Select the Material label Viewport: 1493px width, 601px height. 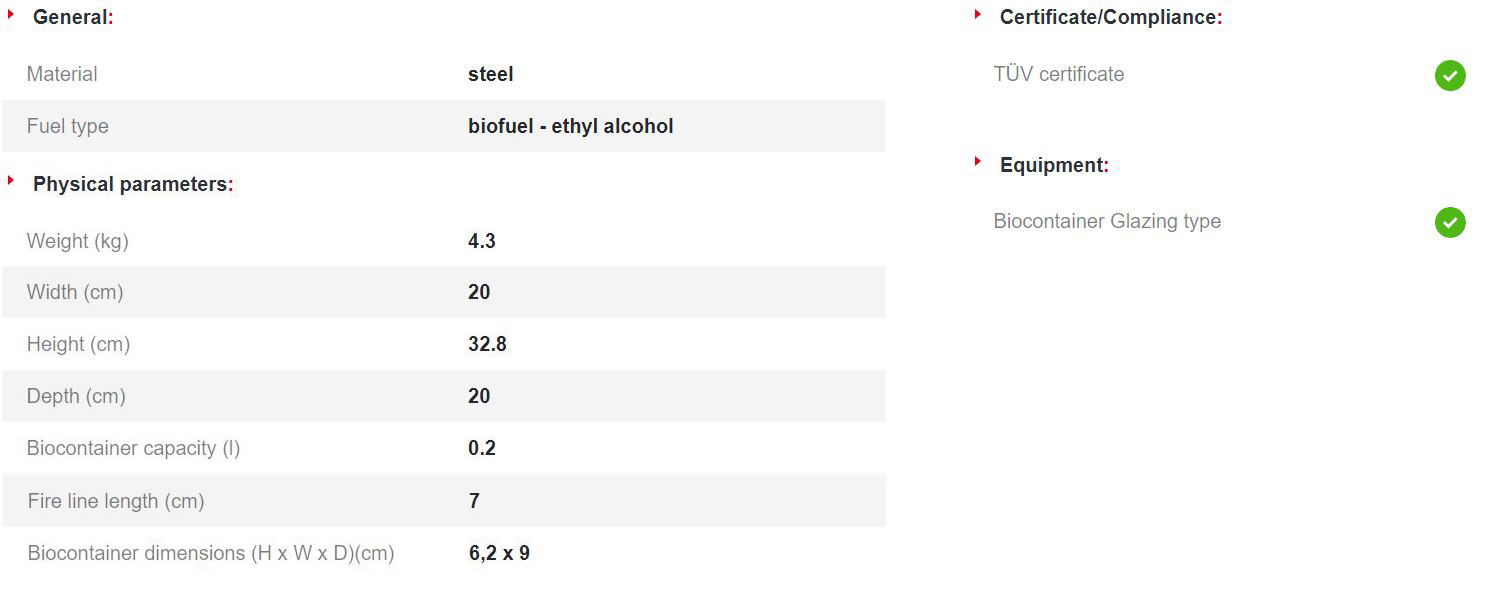point(62,74)
